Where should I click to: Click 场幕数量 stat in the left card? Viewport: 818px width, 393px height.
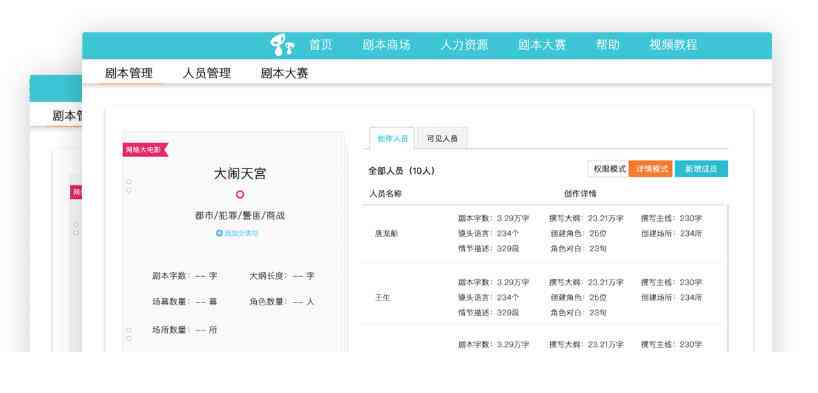click(x=185, y=302)
